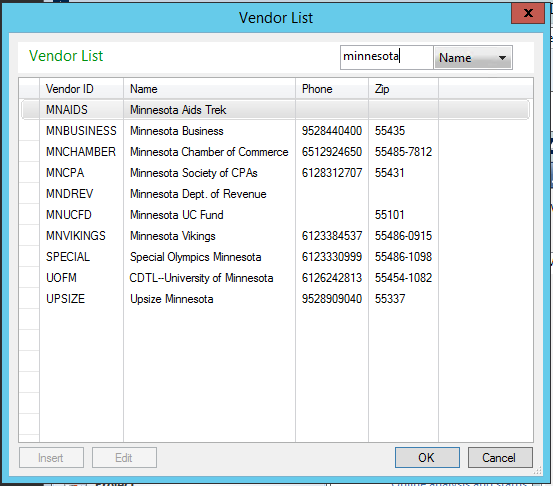Image resolution: width=553 pixels, height=486 pixels.
Task: Click zip code 55431
Action: coord(389,173)
